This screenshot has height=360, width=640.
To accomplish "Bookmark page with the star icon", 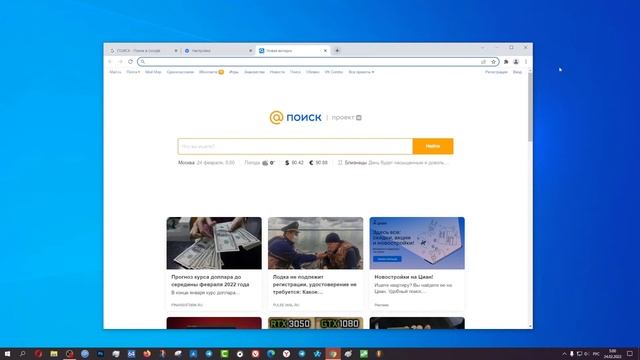I will (x=493, y=62).
